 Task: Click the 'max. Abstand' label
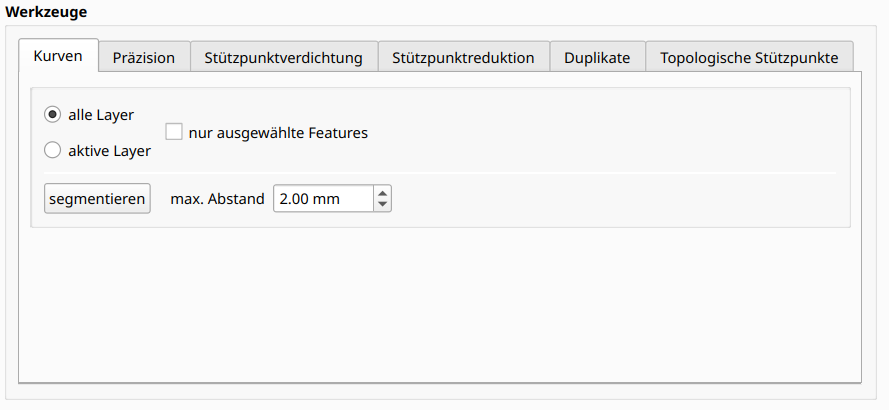click(217, 199)
